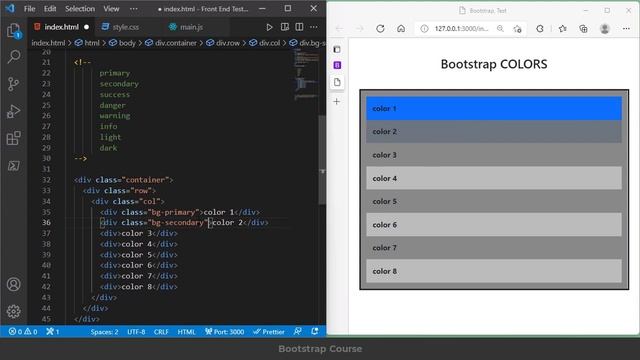The width and height of the screenshot is (640, 360).
Task: Switch to the index.html tab
Action: coord(62,27)
